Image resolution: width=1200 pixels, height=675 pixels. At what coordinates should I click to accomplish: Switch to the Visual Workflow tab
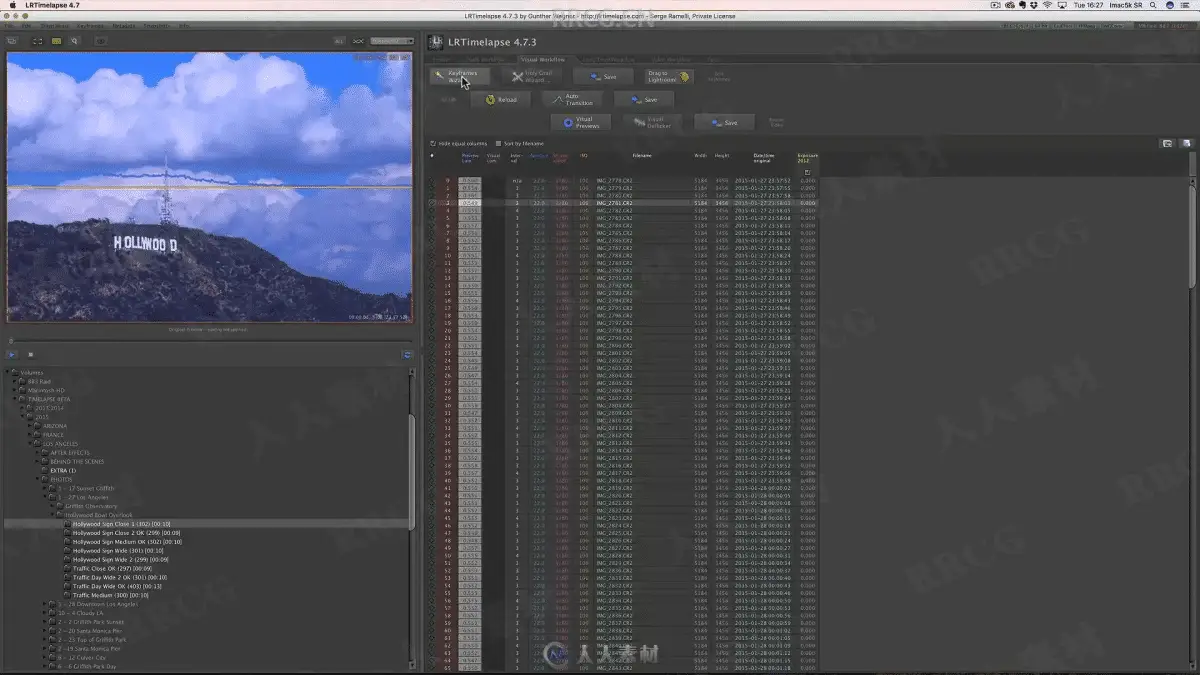543,59
